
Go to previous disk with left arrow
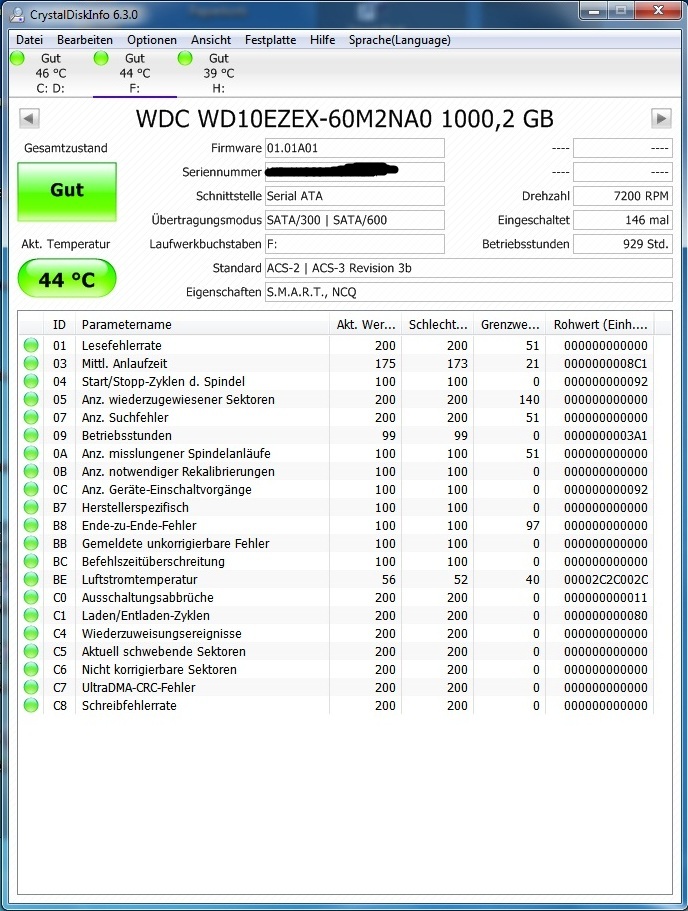29,119
